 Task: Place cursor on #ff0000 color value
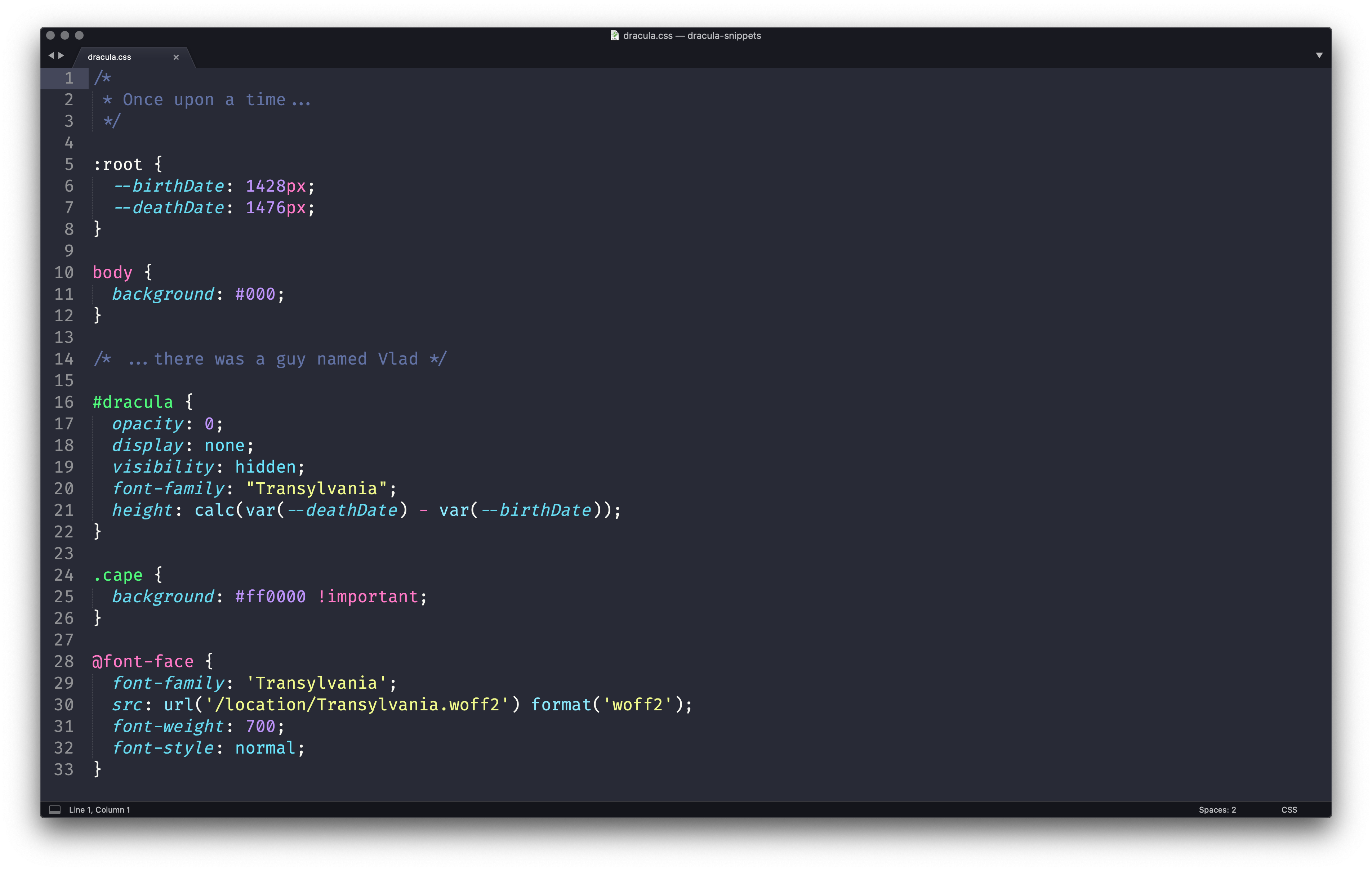(270, 597)
